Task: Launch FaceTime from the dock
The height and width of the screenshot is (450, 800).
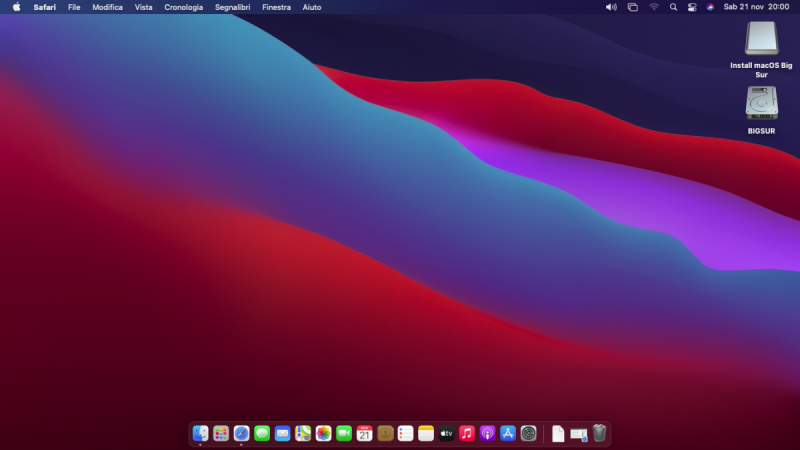Action: tap(344, 433)
